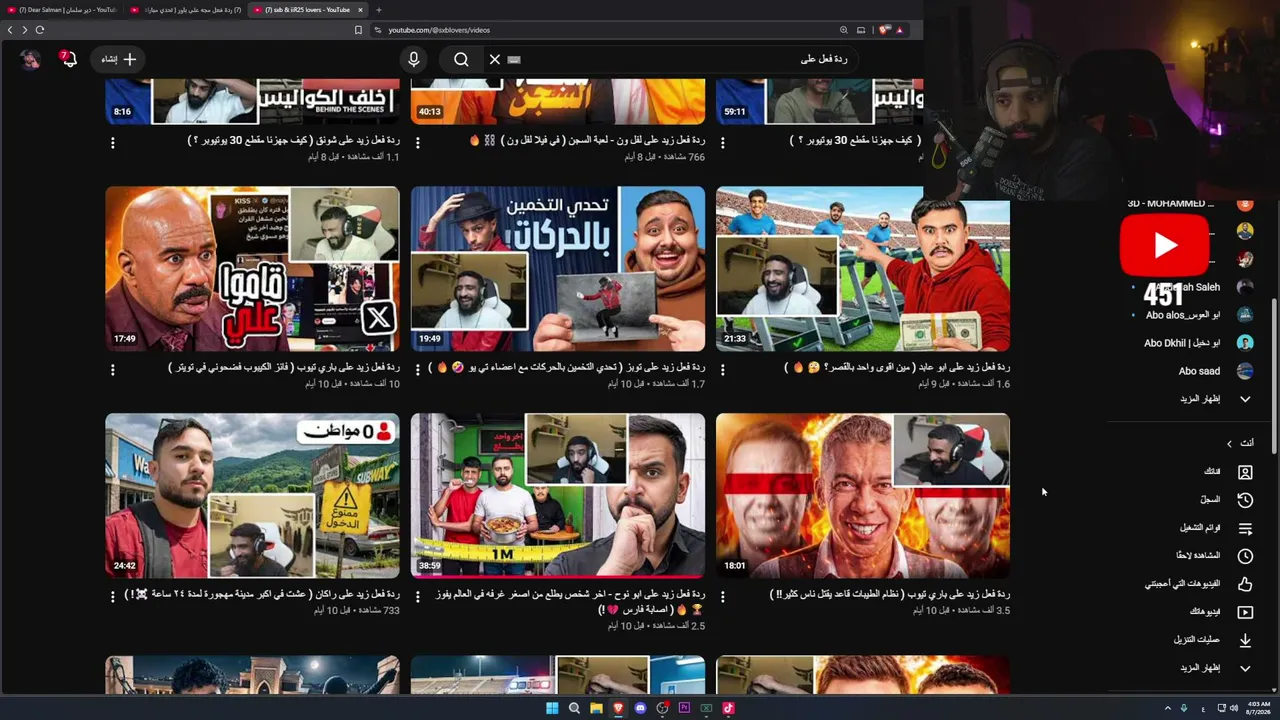This screenshot has height=720, width=1280.
Task: Open options menu for the 17:49 video
Action: (x=112, y=370)
